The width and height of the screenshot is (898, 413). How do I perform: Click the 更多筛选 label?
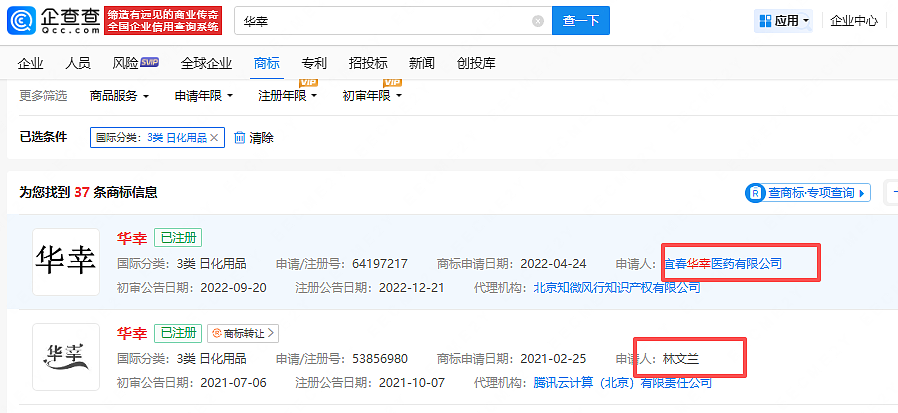pos(43,96)
